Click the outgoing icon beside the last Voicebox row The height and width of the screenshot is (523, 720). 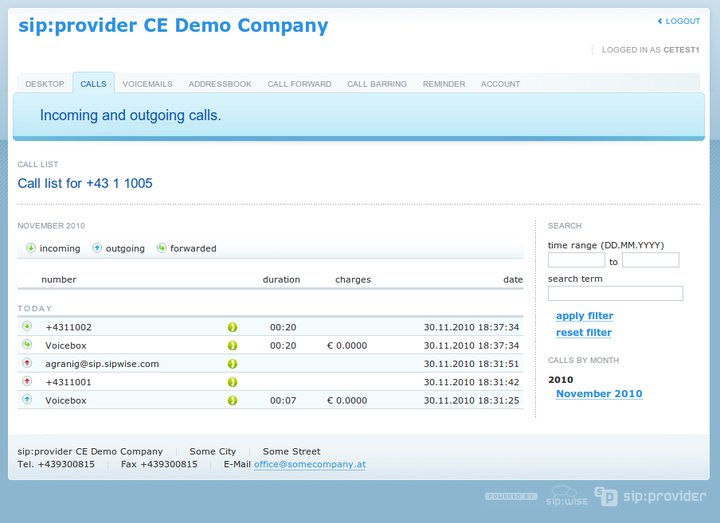[x=27, y=400]
